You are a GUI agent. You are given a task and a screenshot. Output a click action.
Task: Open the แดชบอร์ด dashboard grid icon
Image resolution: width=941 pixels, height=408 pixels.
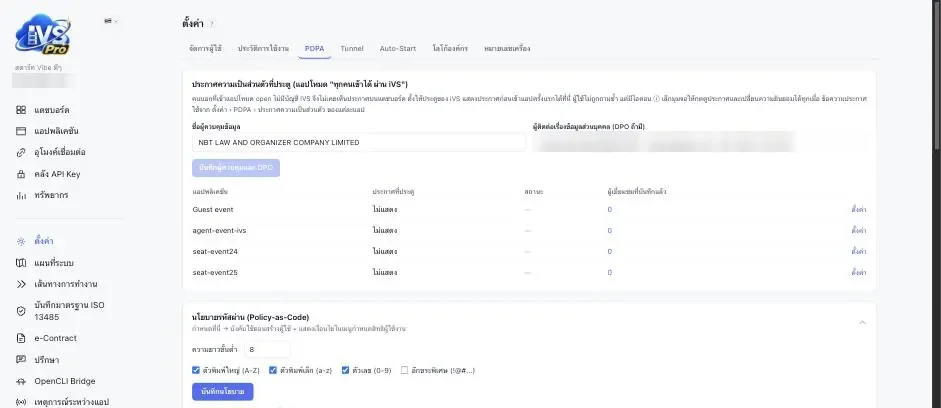[x=21, y=110]
